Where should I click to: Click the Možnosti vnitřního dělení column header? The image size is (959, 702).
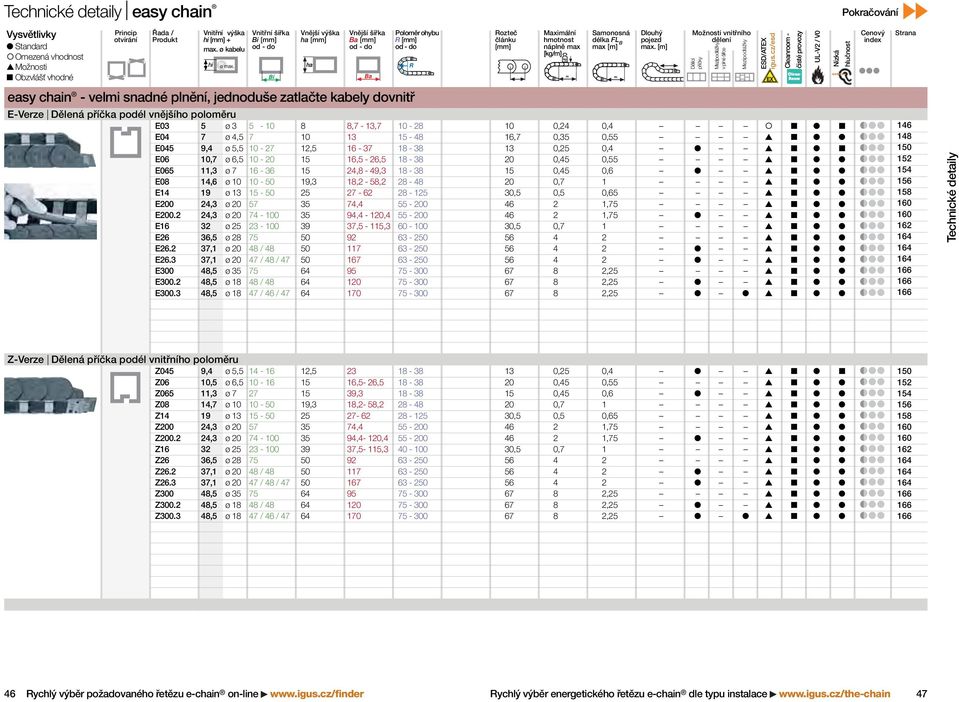(x=721, y=36)
